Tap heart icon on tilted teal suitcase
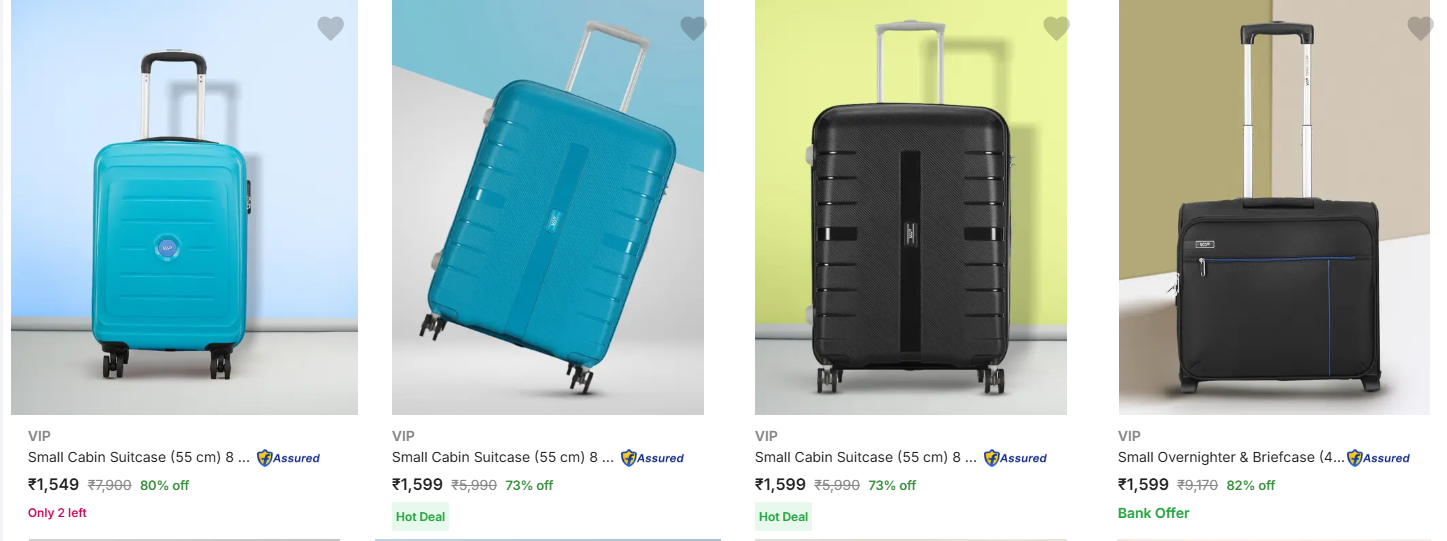Screen dimensions: 1447x541 (693, 29)
